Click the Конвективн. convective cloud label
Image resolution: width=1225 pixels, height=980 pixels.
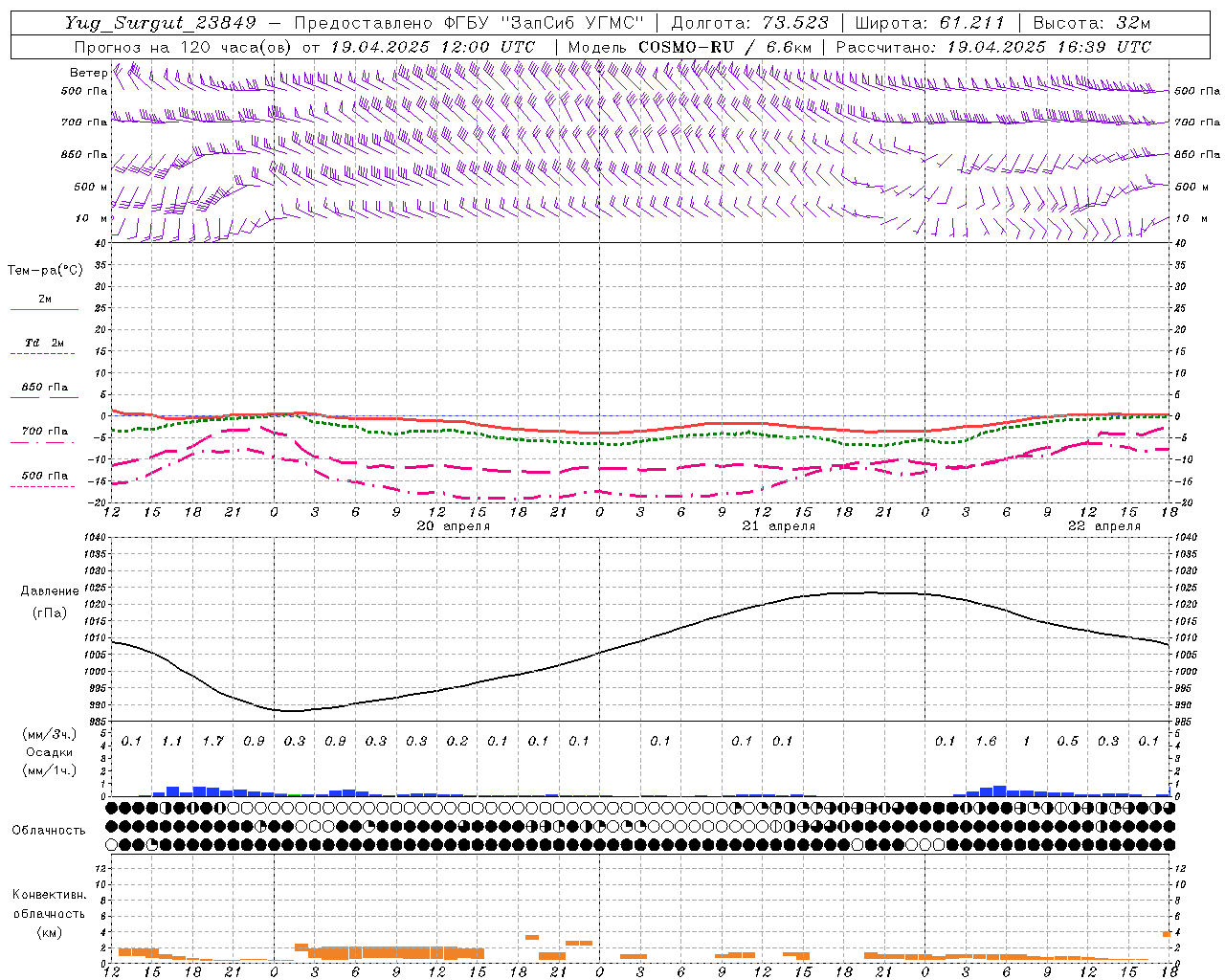(49, 895)
